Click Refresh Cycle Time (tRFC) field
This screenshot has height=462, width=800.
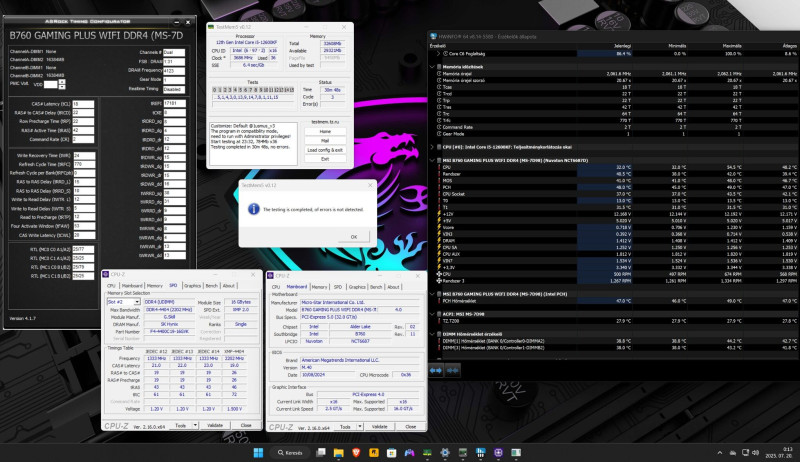pyautogui.click(x=85, y=164)
